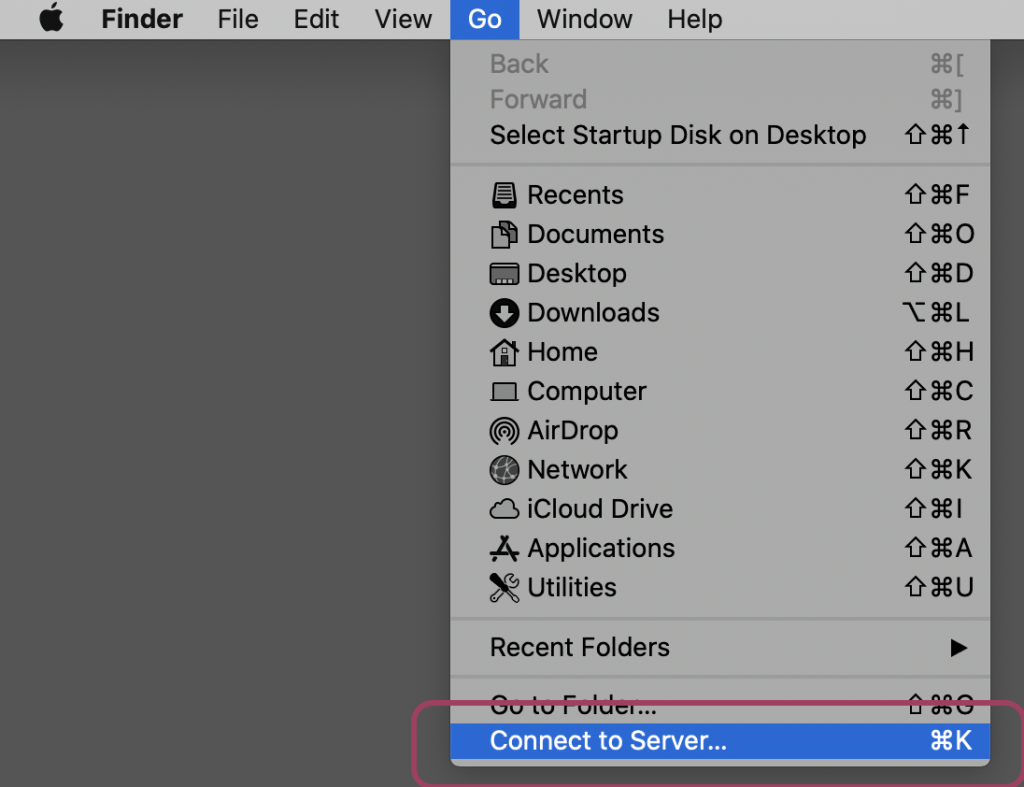Open the Window menu

click(x=584, y=19)
